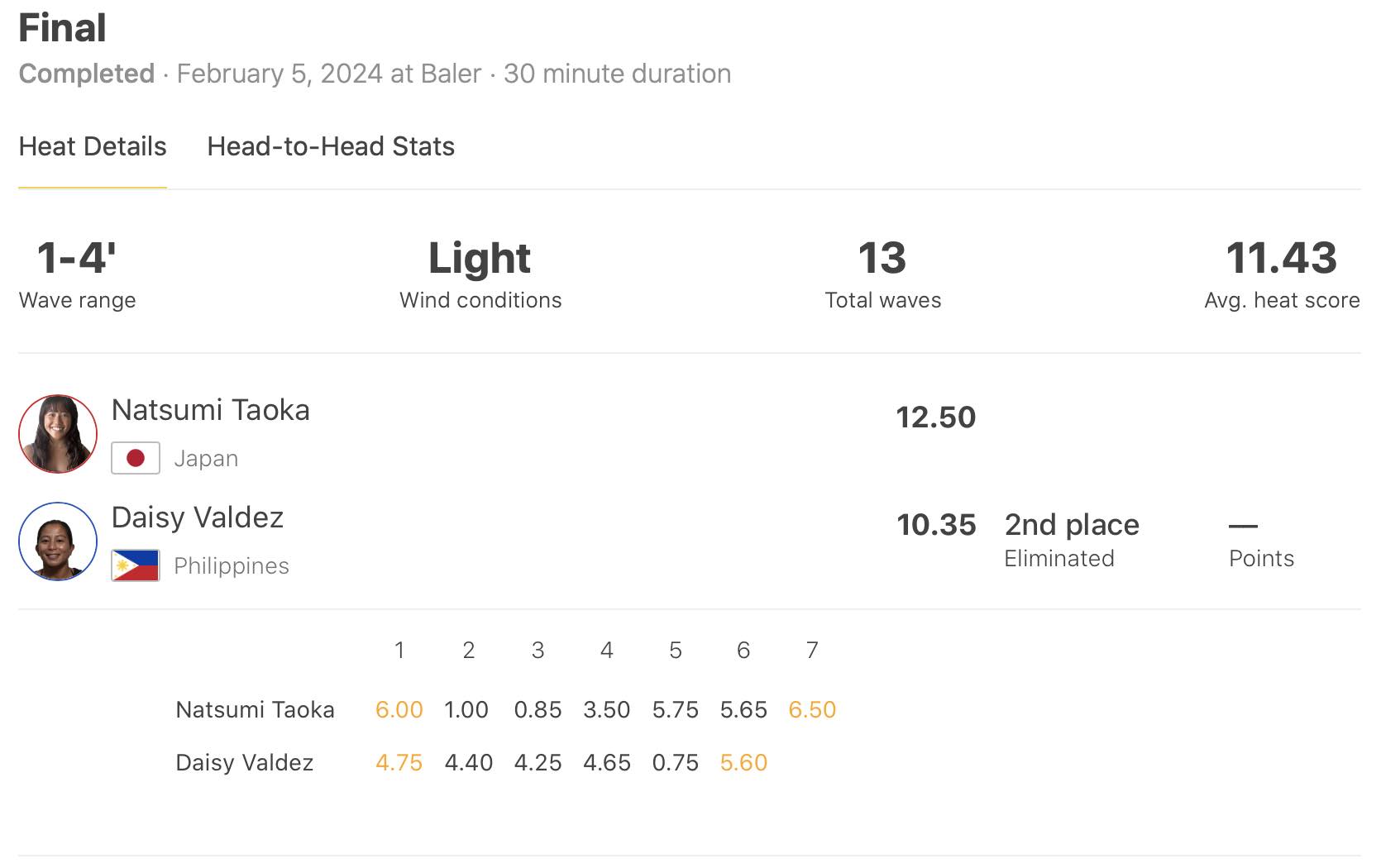The width and height of the screenshot is (1381, 868).
Task: Click Daisy Valdez's 10.35 heat total
Action: 936,525
